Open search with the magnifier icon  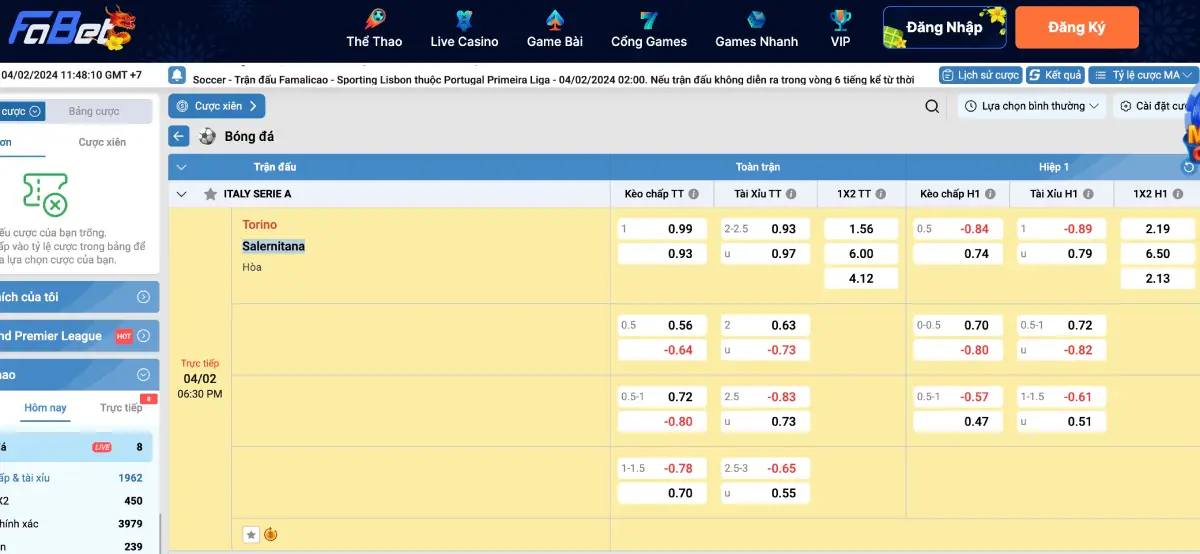point(932,107)
